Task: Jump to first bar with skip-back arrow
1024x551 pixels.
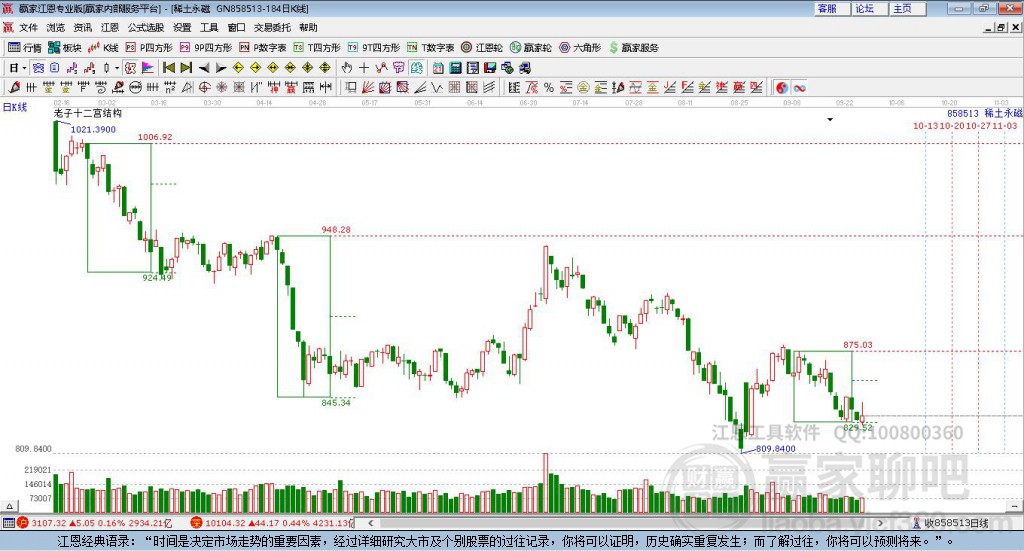Action: tap(168, 68)
